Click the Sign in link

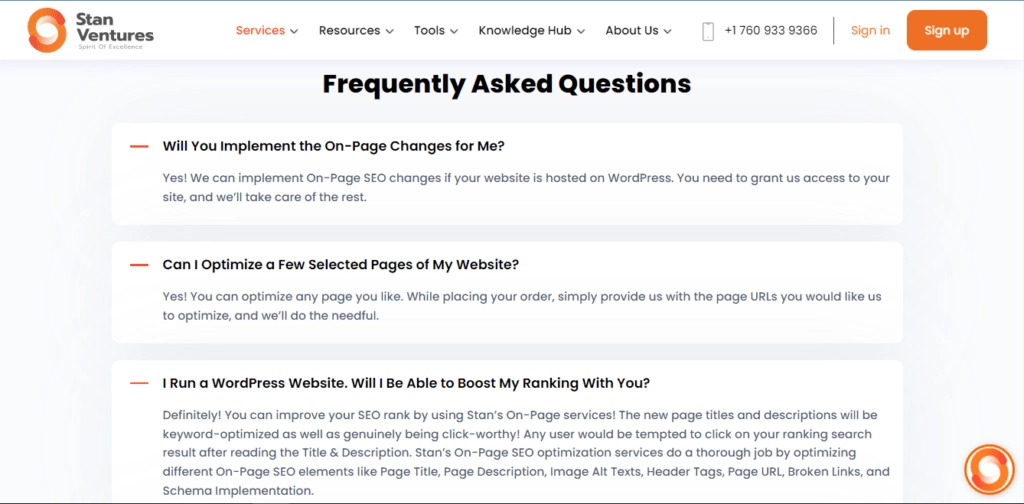tap(870, 31)
